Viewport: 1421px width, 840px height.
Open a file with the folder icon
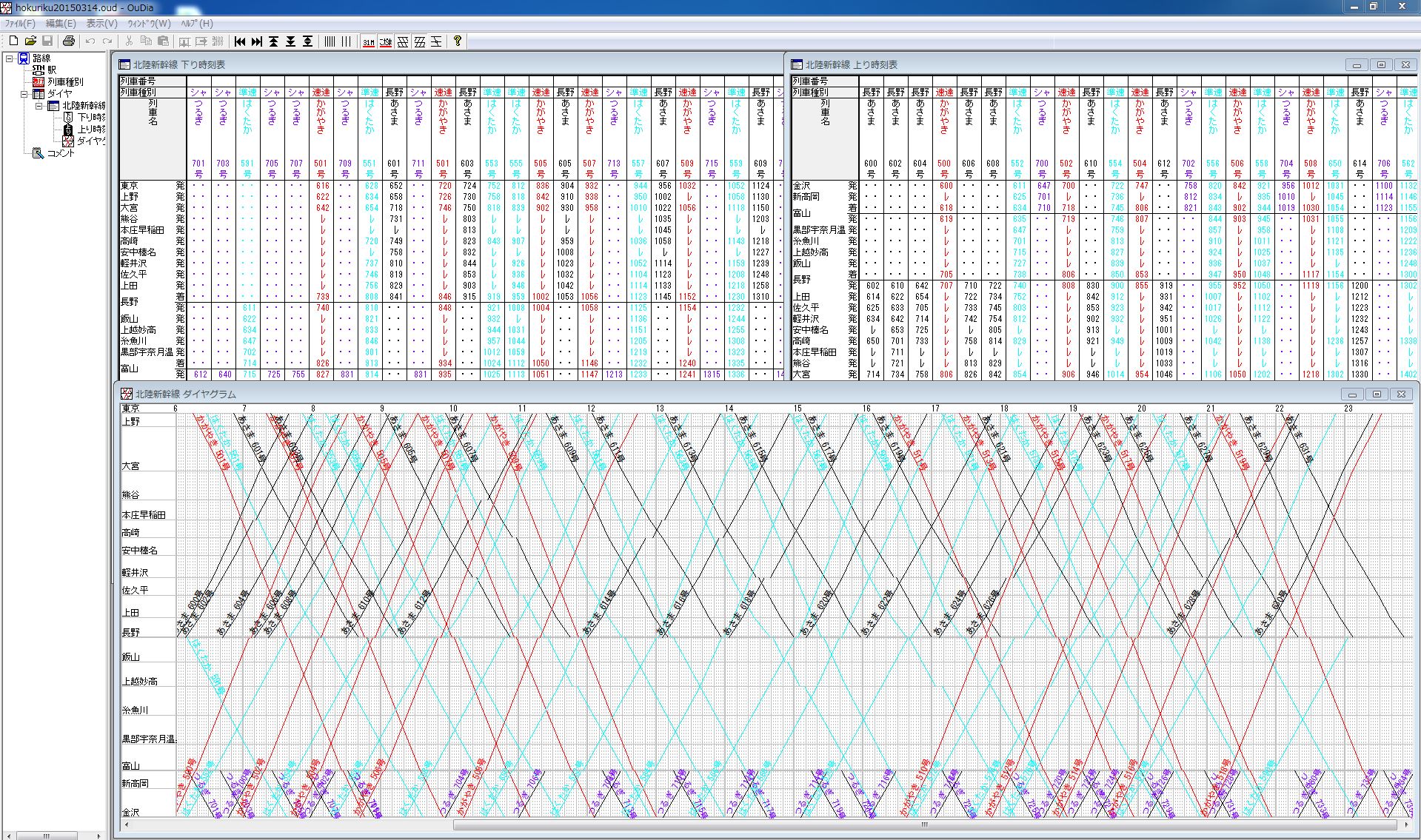(x=30, y=41)
